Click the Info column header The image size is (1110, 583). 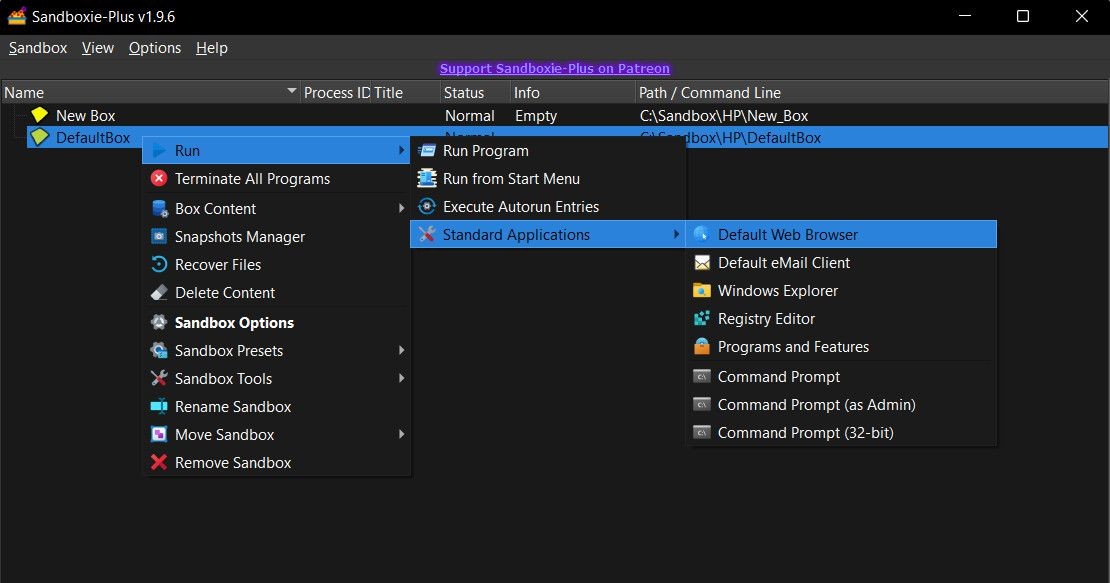tap(573, 93)
